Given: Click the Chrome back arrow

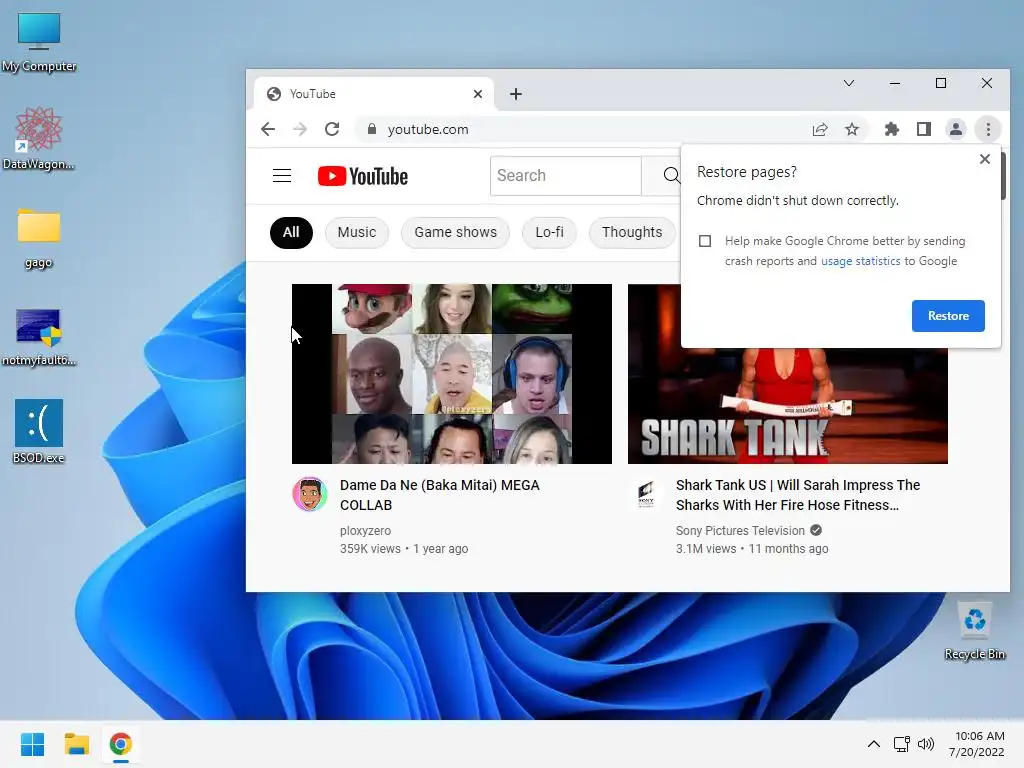Looking at the screenshot, I should (268, 129).
